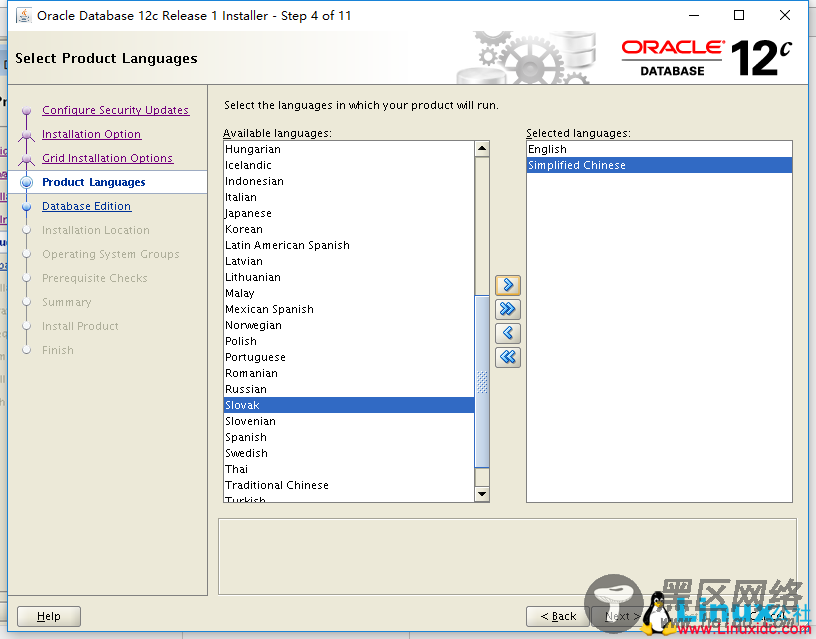Select Norwegian in Available languages

coord(349,325)
